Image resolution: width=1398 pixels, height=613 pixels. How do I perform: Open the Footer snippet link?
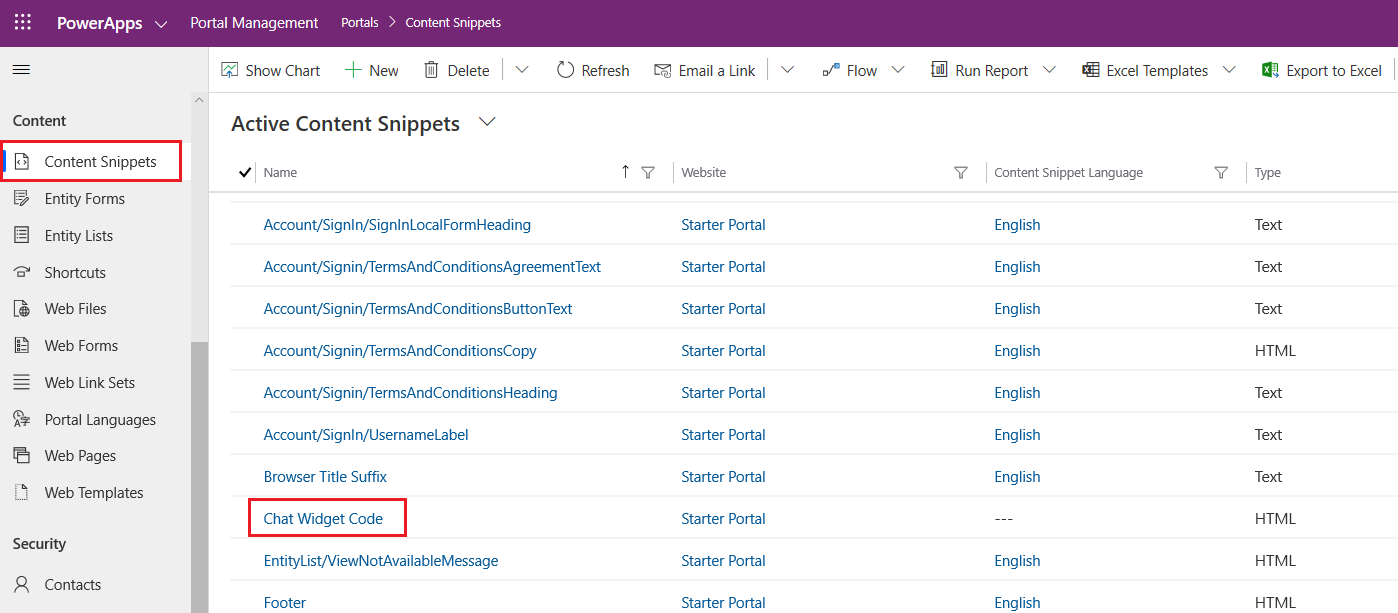285,603
